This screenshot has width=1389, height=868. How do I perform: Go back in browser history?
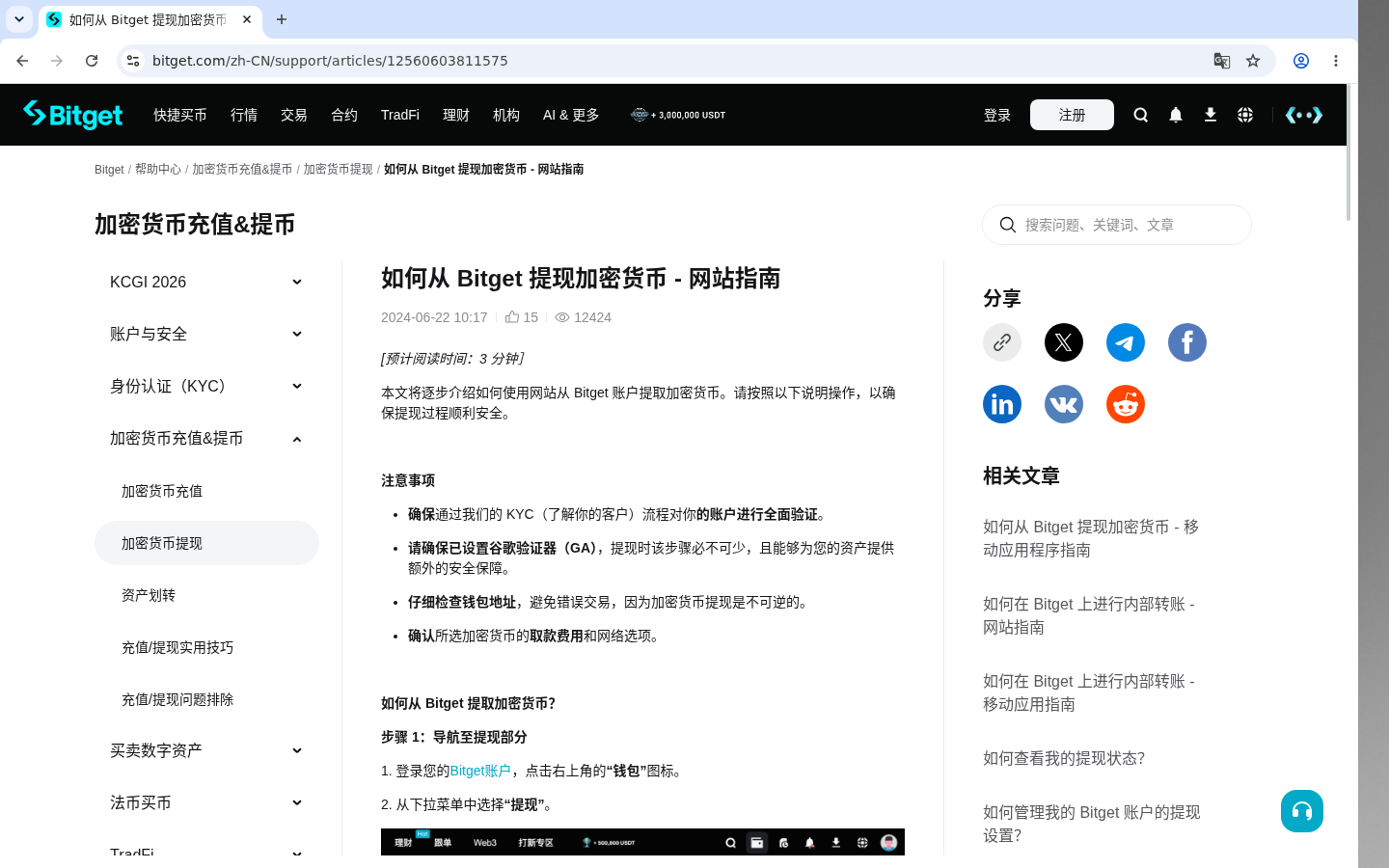22,61
